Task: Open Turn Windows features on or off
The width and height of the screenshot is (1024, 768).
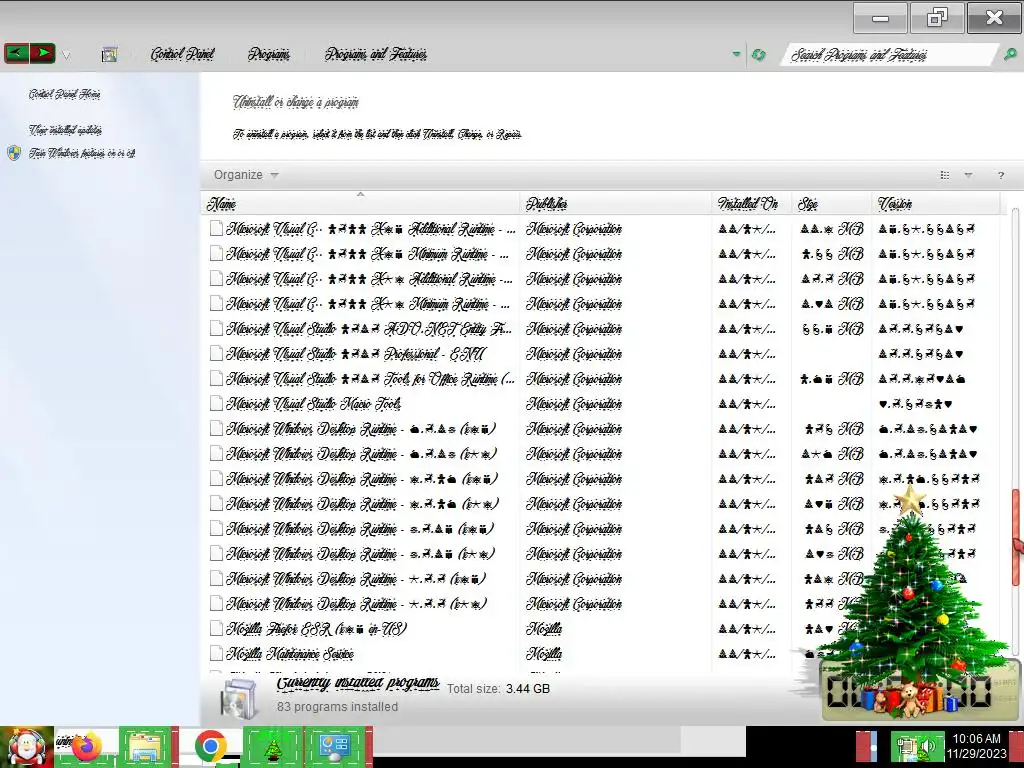Action: (x=82, y=153)
